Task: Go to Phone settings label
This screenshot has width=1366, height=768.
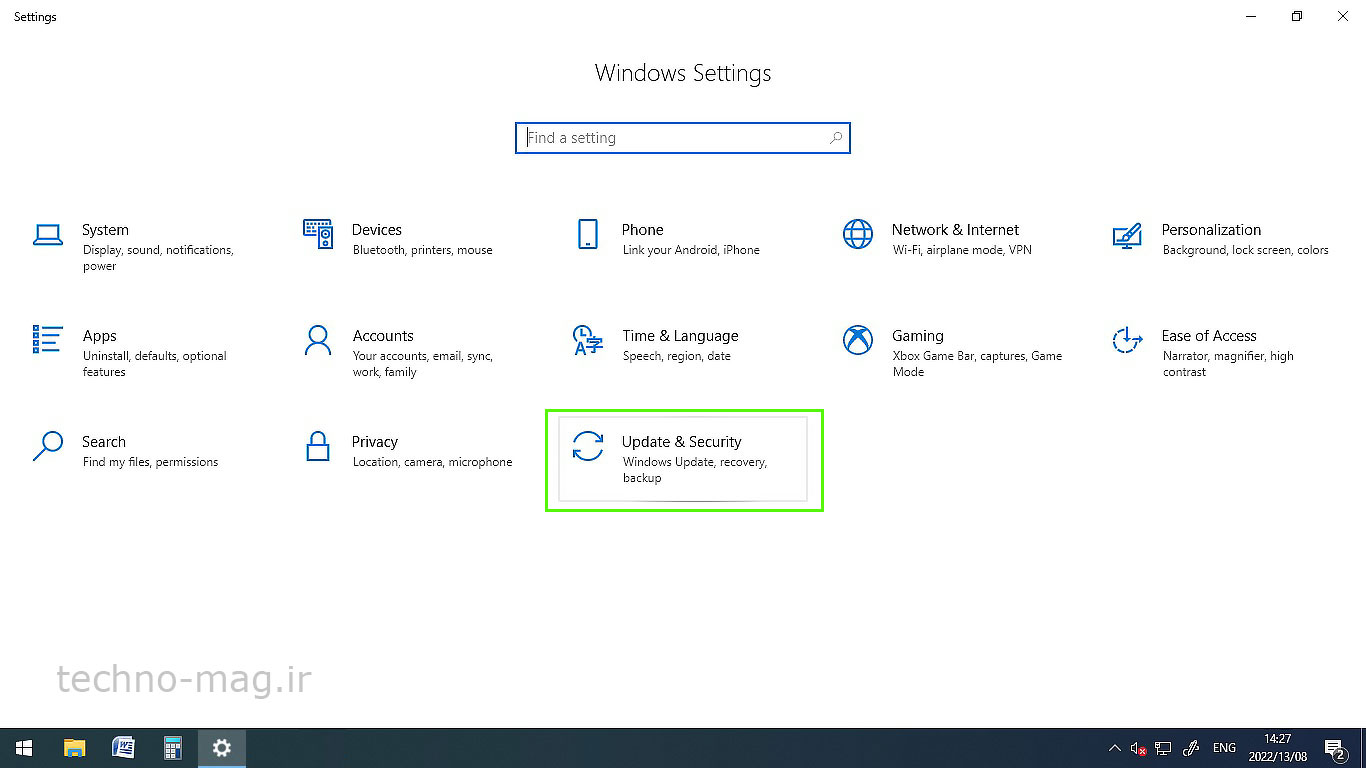Action: (x=643, y=230)
